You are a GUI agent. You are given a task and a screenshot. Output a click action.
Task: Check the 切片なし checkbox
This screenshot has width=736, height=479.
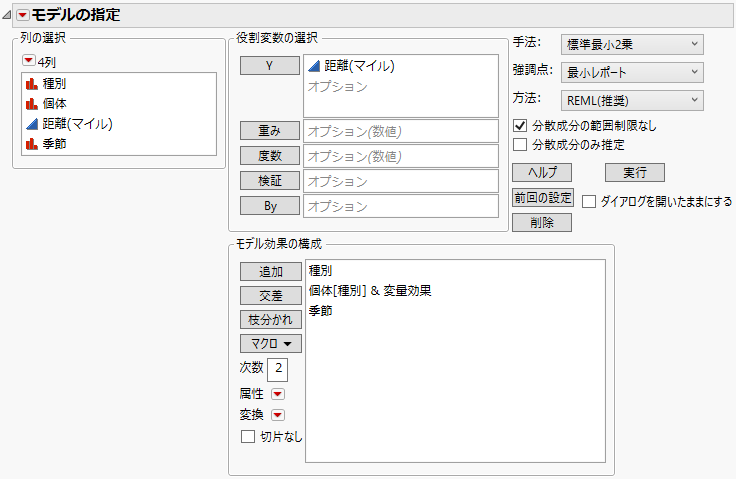pos(248,437)
